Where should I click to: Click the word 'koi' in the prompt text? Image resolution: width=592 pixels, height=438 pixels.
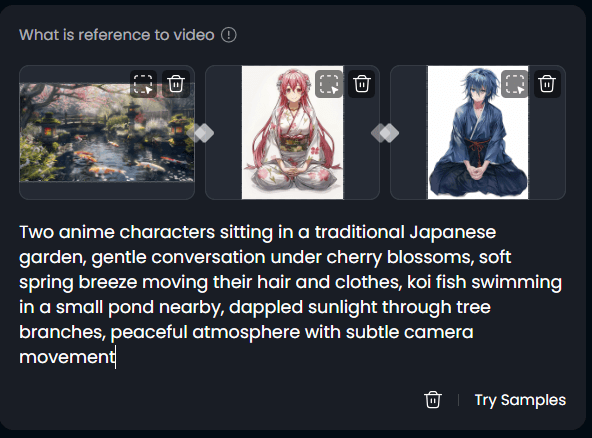[x=419, y=282]
